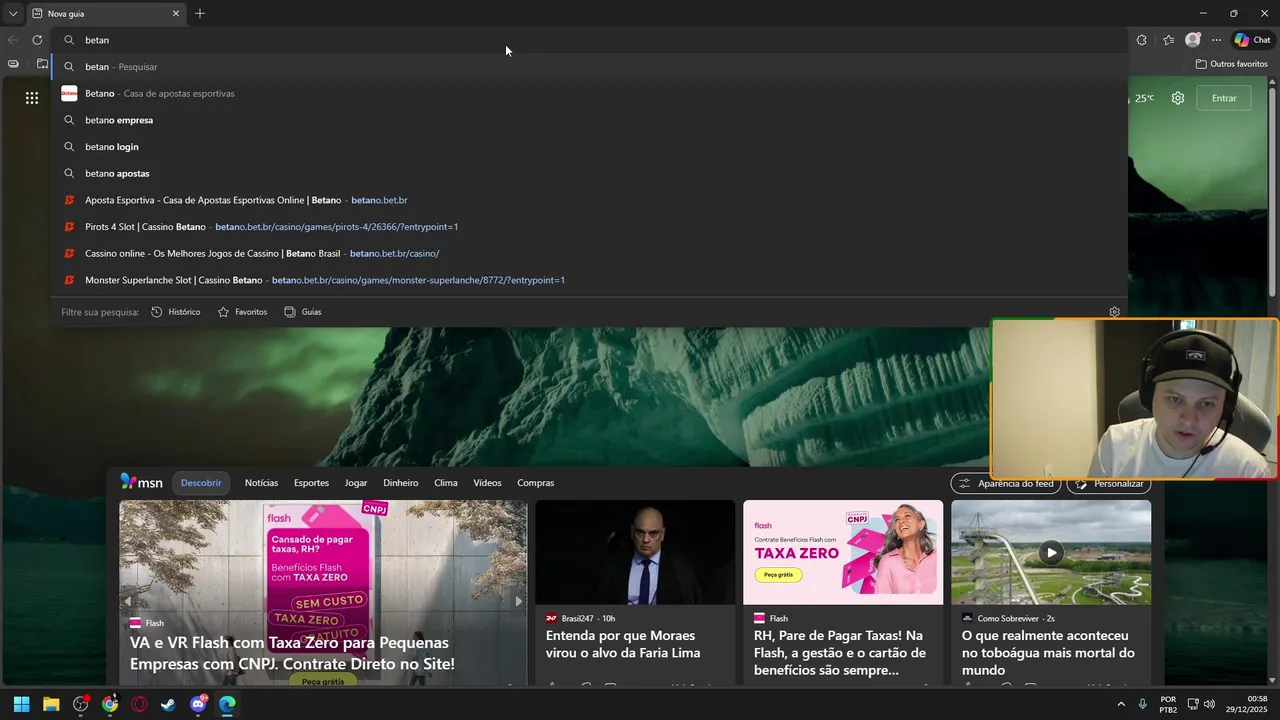The height and width of the screenshot is (720, 1280).
Task: Click the page vertical scrollbar
Action: point(1273,190)
